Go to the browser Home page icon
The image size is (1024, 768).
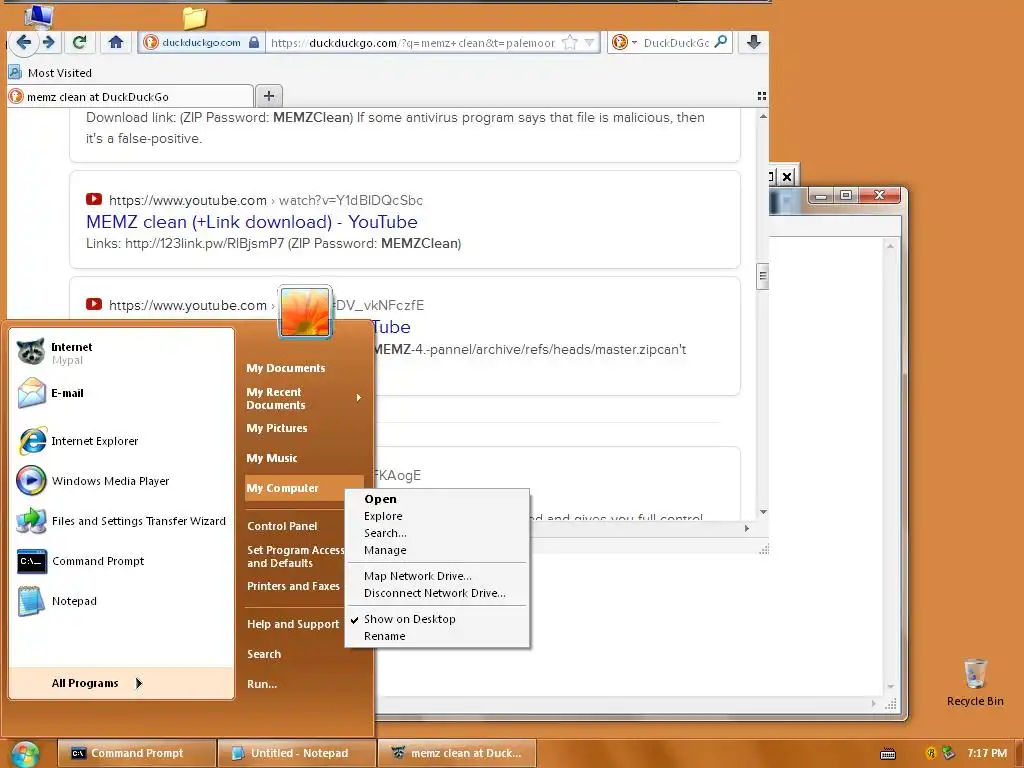116,42
